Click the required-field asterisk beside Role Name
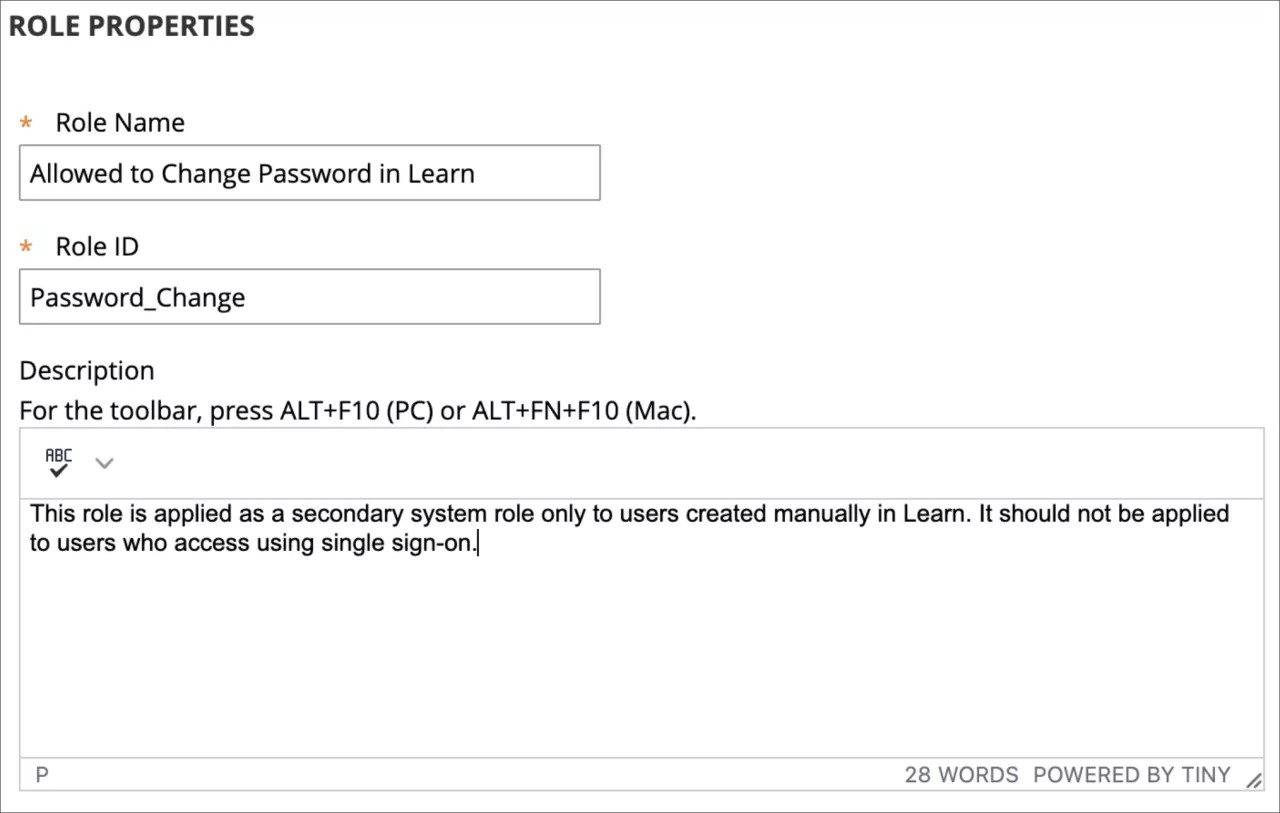 tap(24, 122)
